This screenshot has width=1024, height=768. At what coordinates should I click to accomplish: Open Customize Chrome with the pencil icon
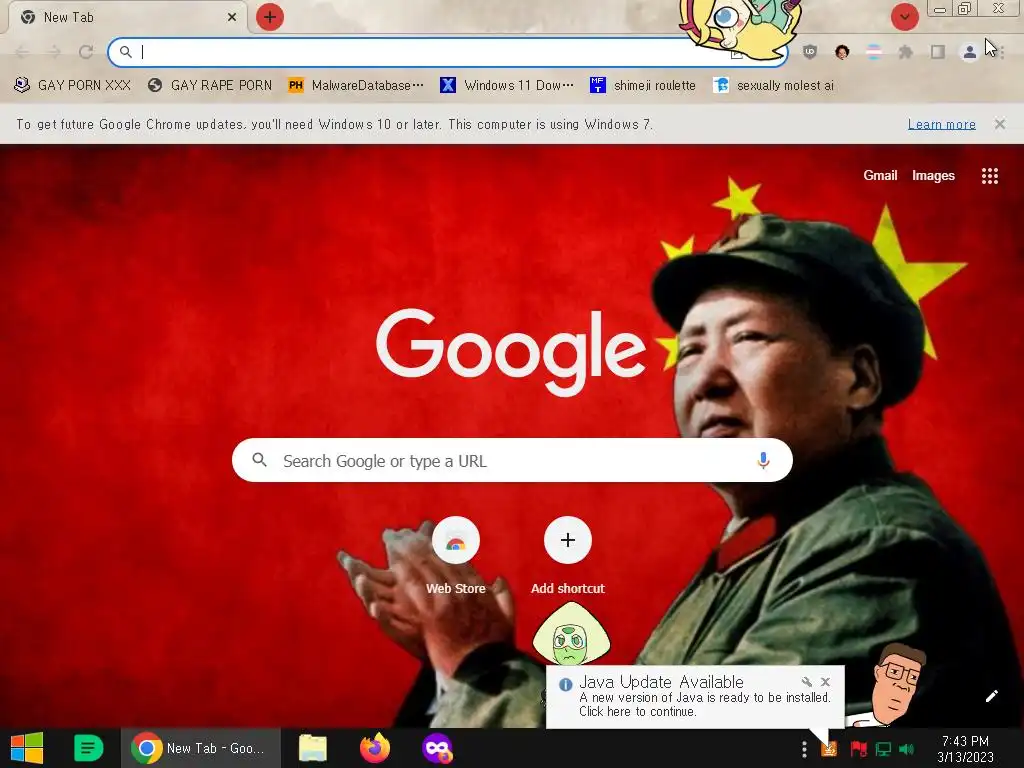click(x=991, y=696)
